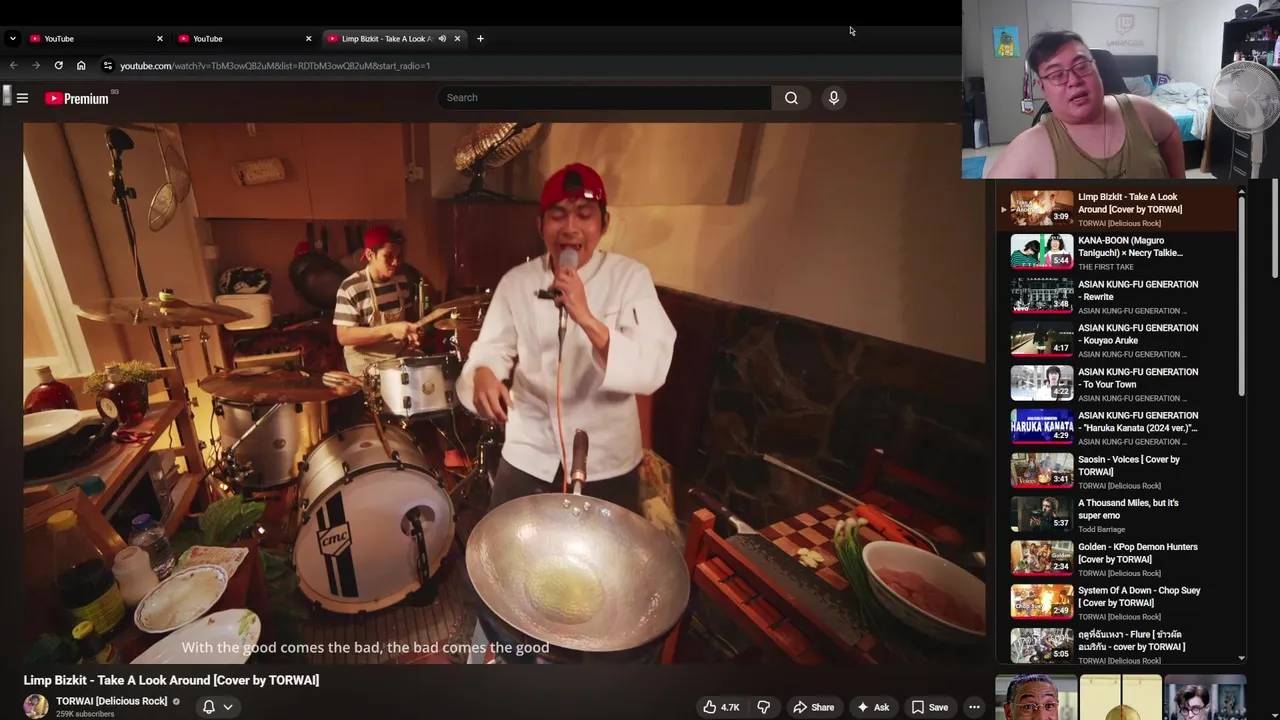Expand the tab search dropdown
Image resolution: width=1280 pixels, height=720 pixels.
pyautogui.click(x=12, y=39)
